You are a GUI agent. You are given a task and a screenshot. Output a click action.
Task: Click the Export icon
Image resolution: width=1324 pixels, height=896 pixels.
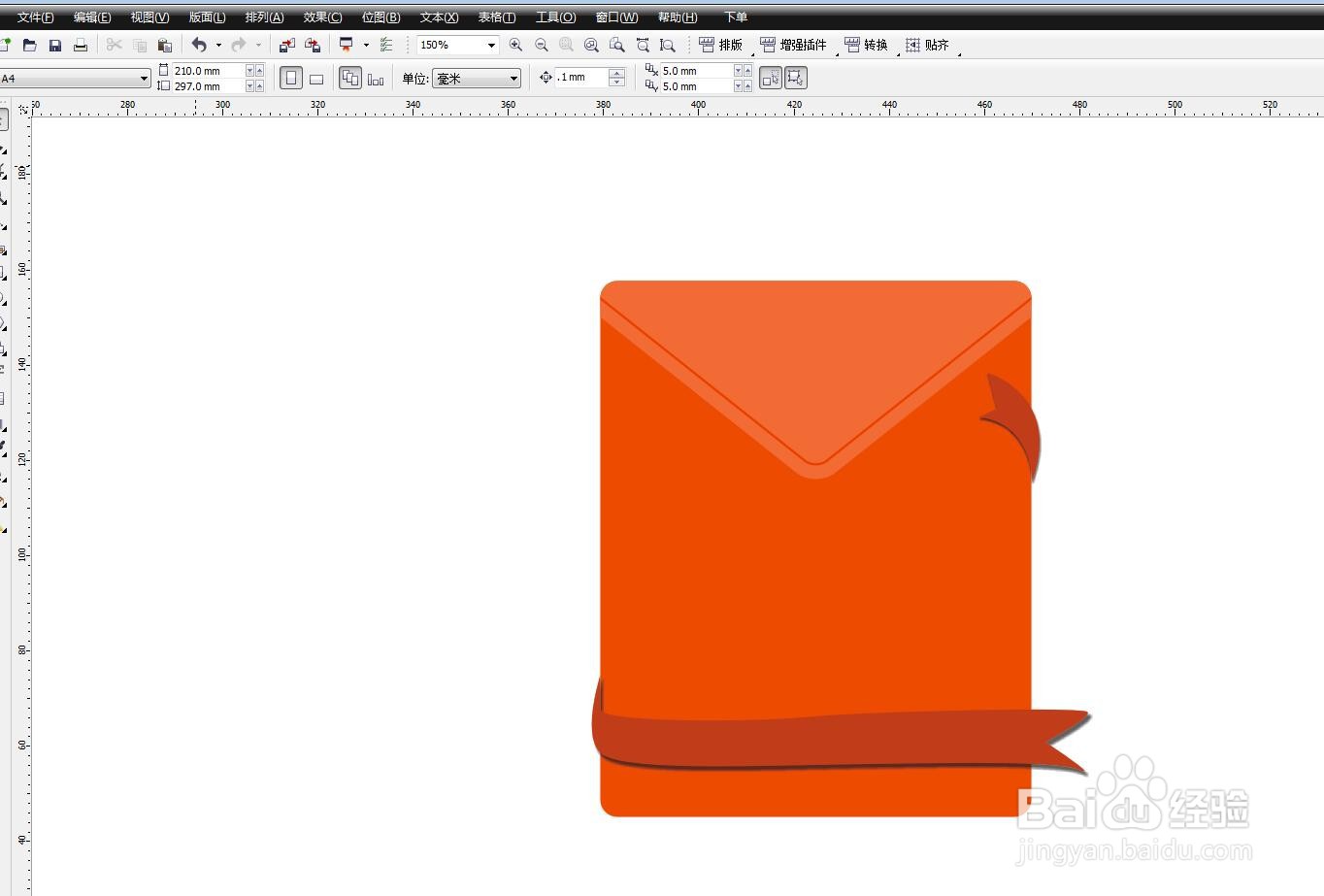coord(313,46)
